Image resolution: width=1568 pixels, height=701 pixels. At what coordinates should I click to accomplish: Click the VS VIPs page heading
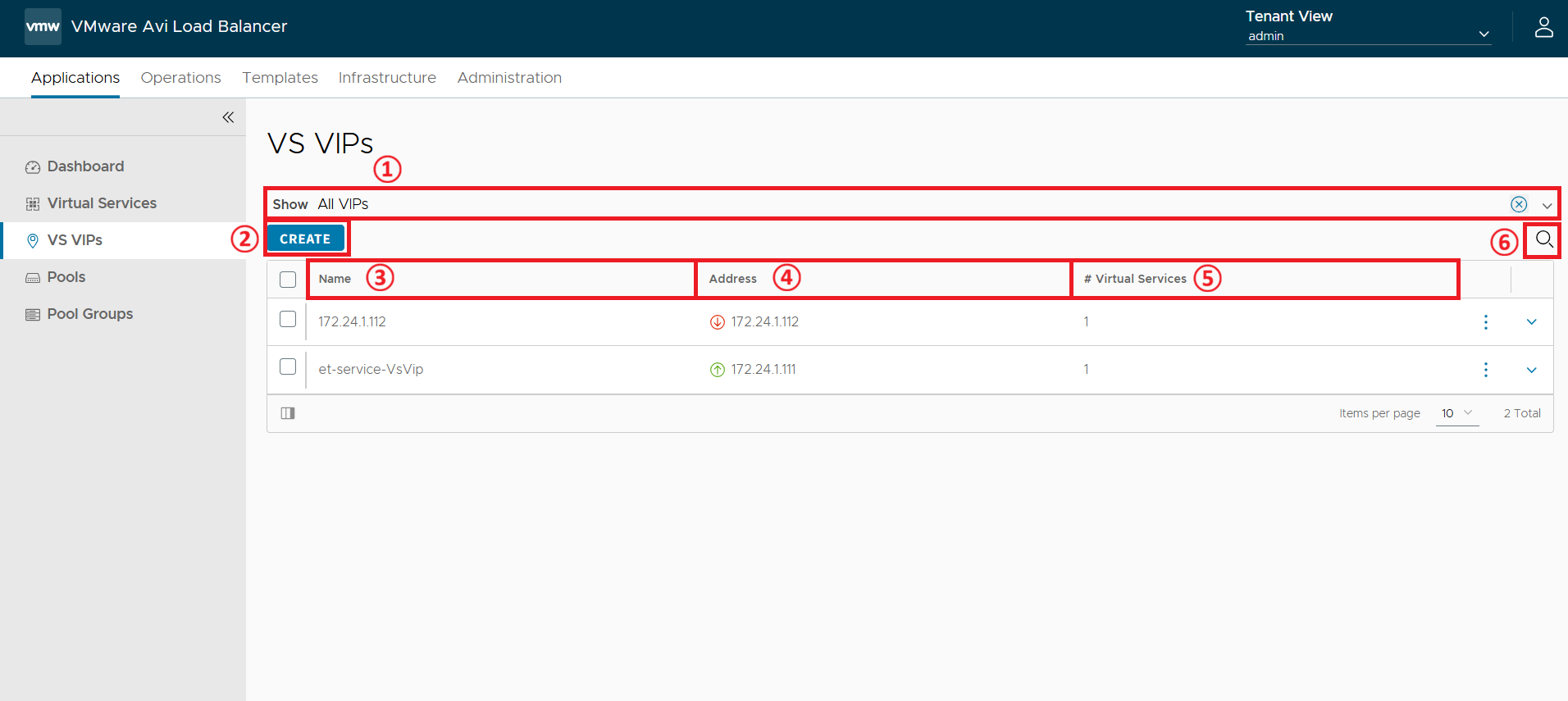[320, 143]
